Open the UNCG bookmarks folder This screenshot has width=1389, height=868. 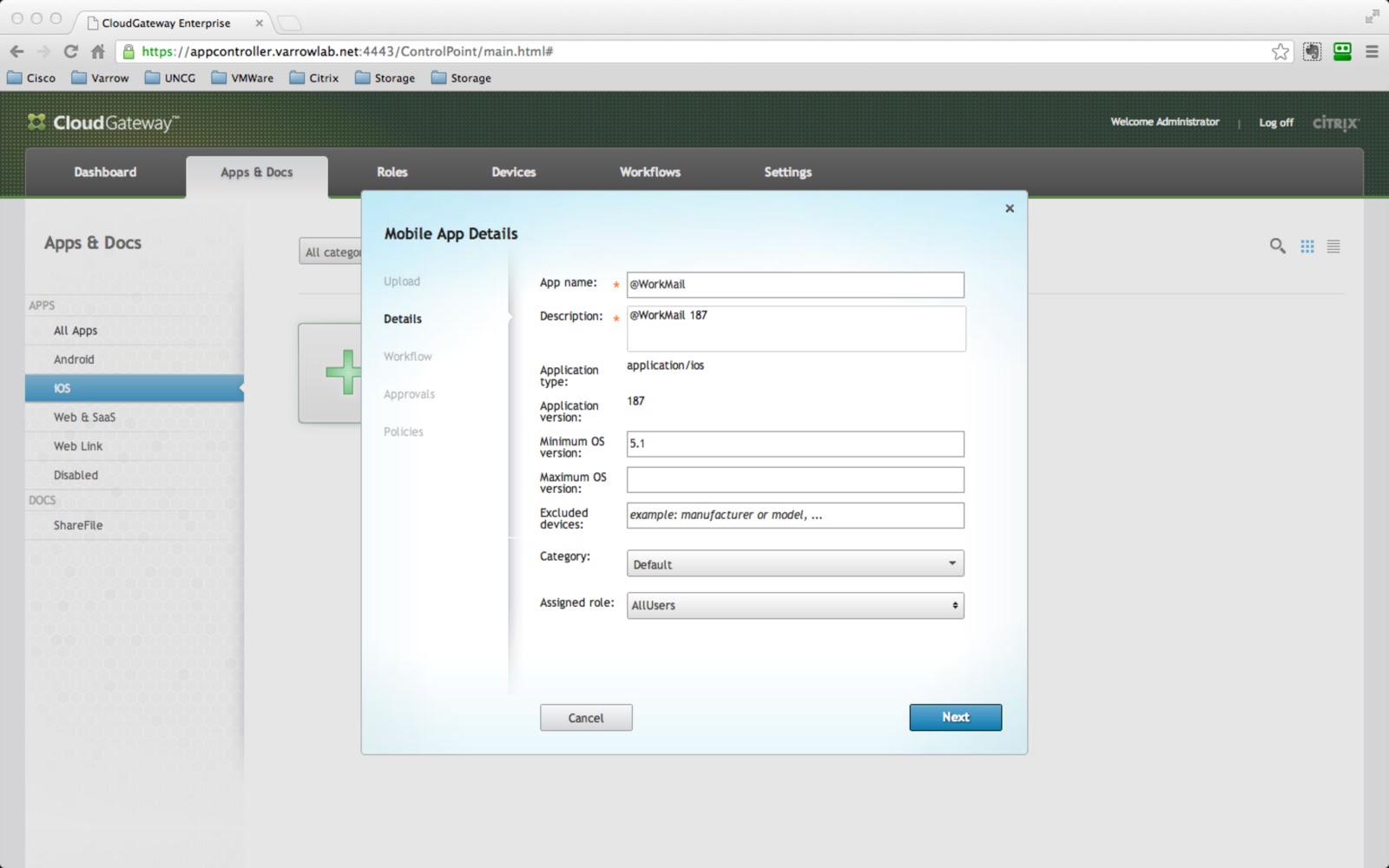click(170, 78)
